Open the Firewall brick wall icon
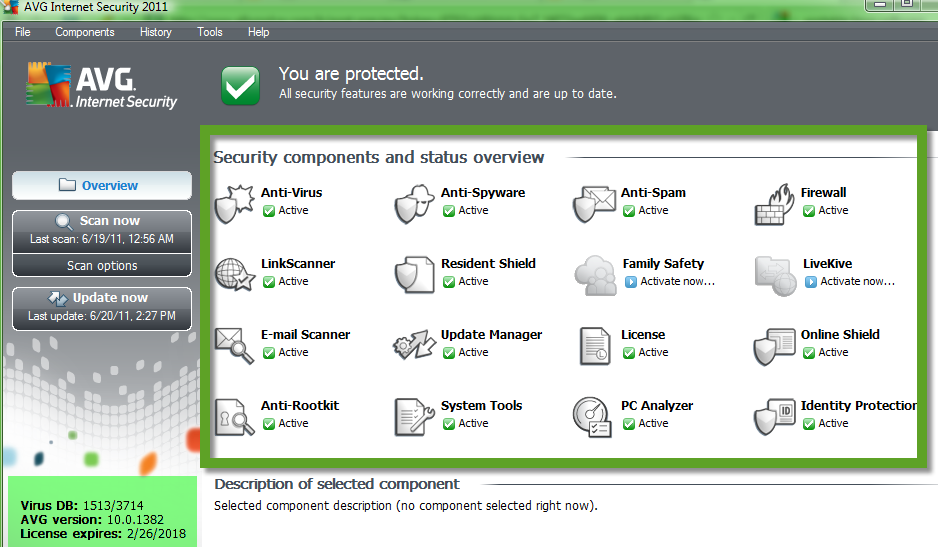 pos(774,204)
